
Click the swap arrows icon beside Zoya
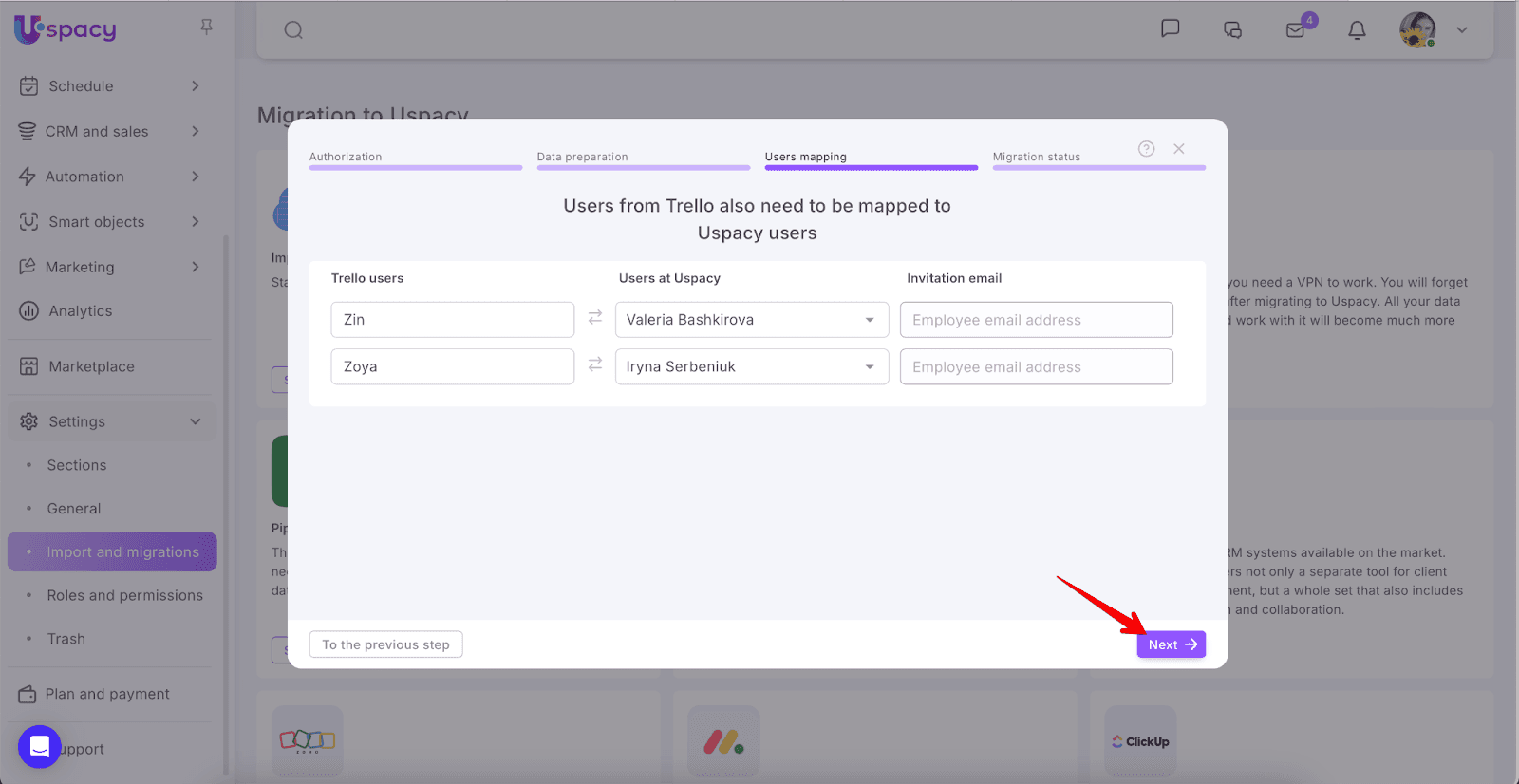[595, 365]
